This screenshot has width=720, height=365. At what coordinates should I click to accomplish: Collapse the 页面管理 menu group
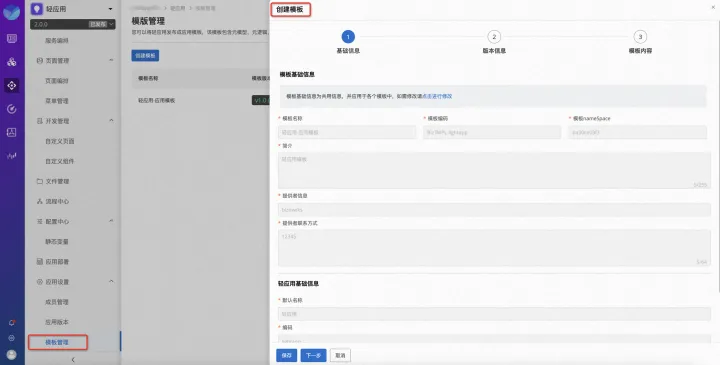111,60
